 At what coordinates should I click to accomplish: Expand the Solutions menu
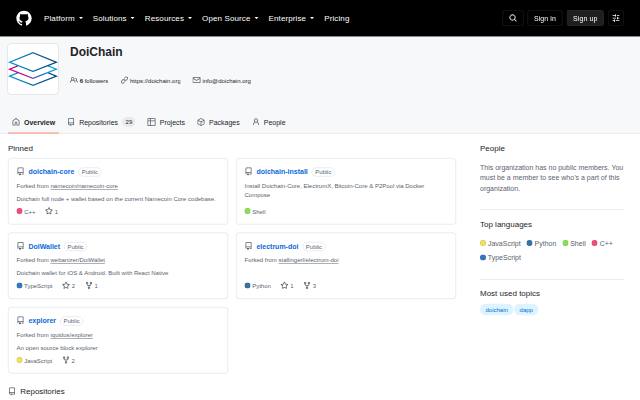pos(113,18)
